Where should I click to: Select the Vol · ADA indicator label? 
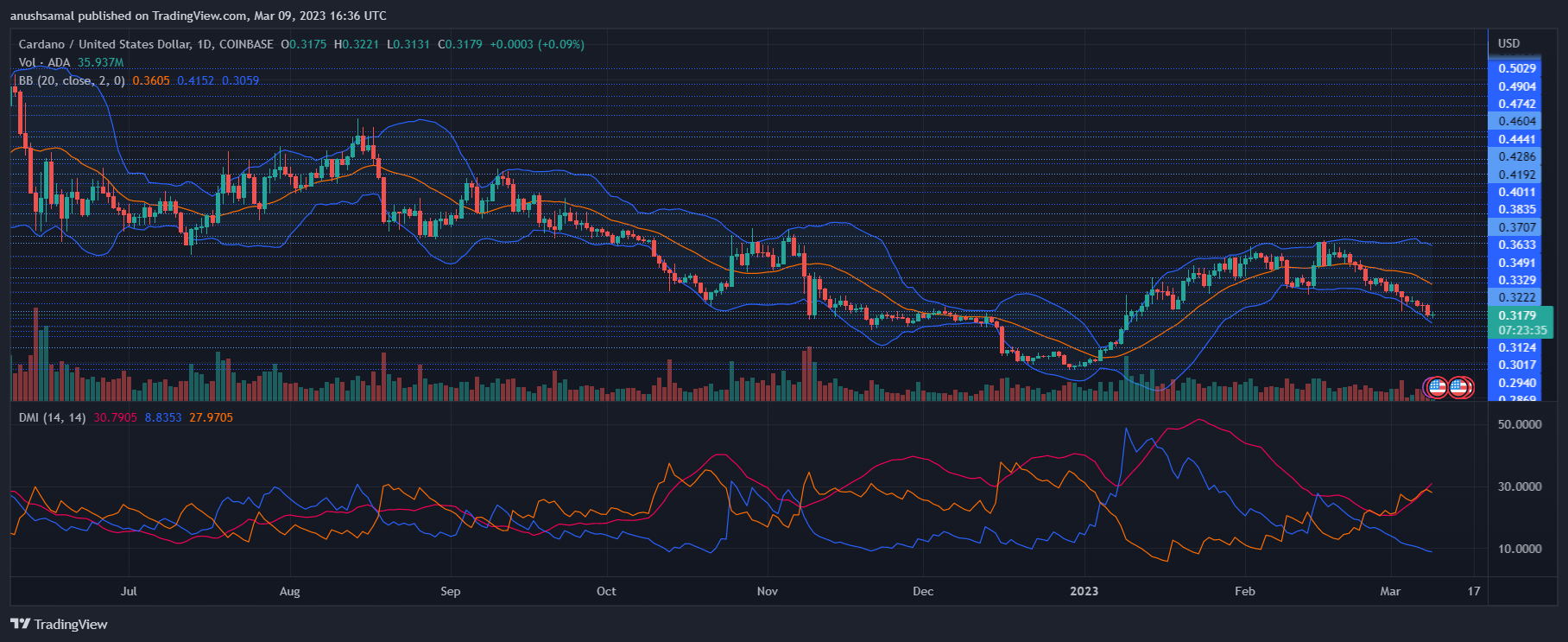point(44,62)
